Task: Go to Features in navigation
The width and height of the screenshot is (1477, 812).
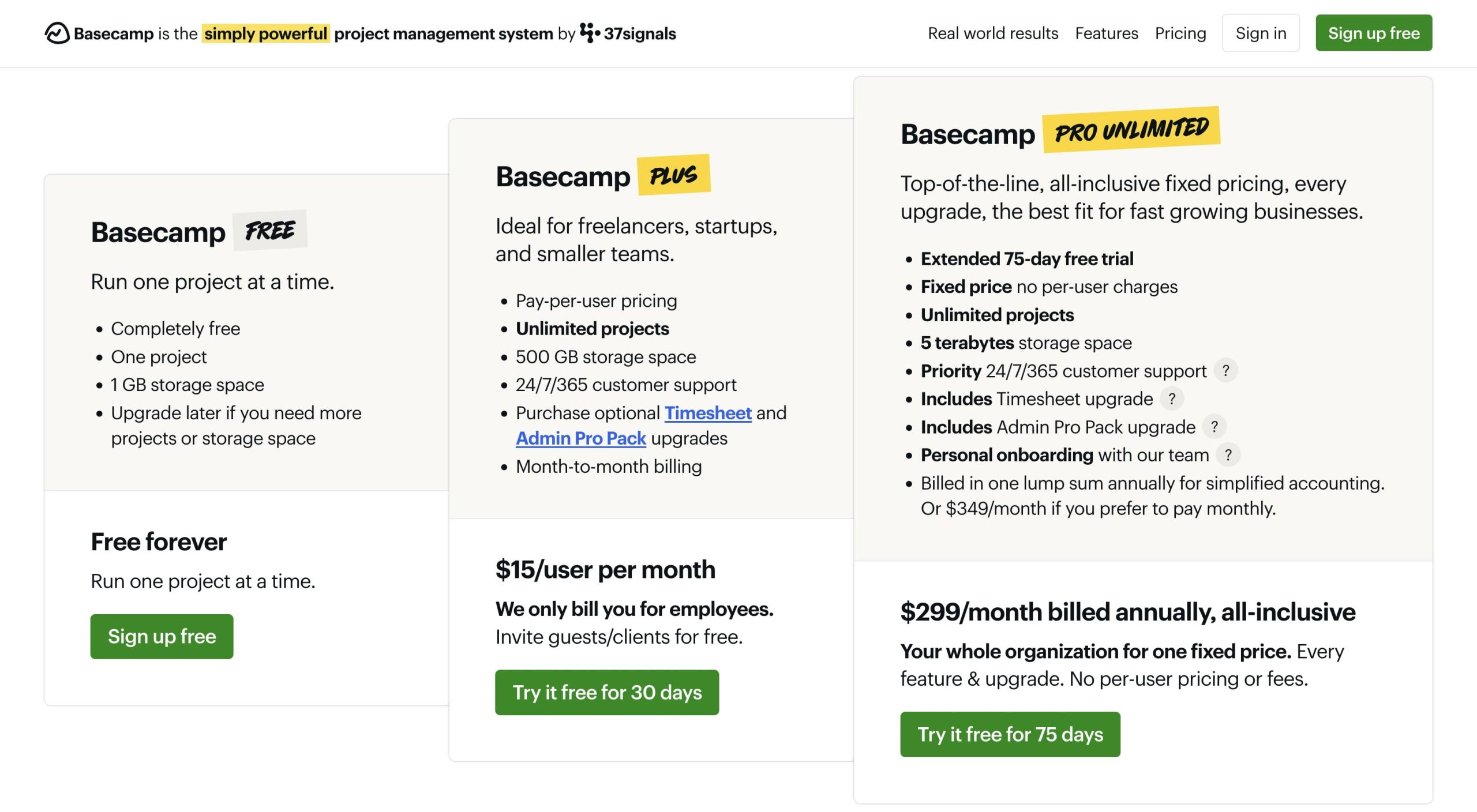Action: click(1107, 33)
